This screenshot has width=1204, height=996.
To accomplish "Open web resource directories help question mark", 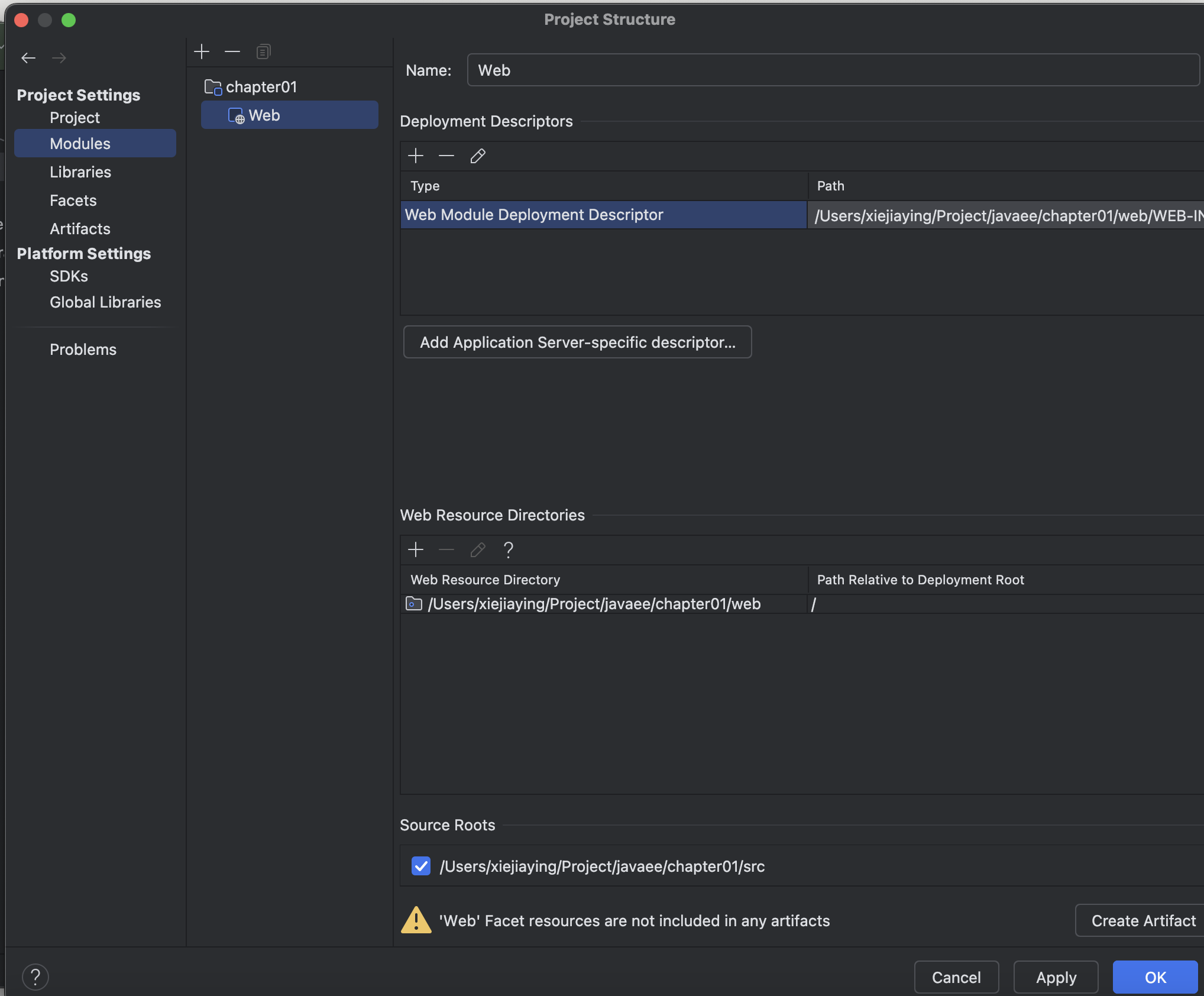I will click(508, 549).
